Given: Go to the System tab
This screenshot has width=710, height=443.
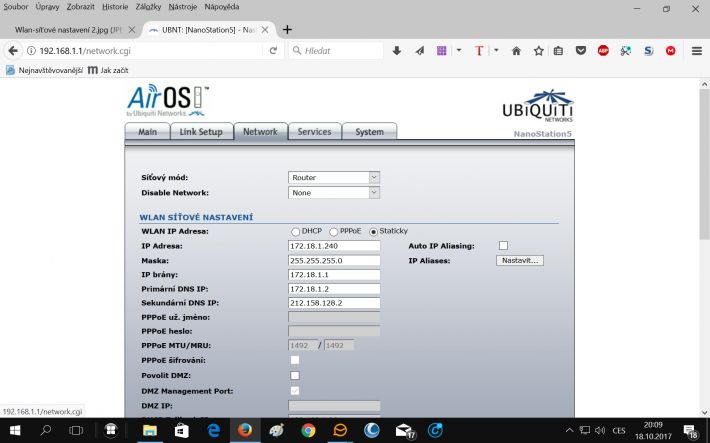Looking at the screenshot, I should [x=369, y=132].
